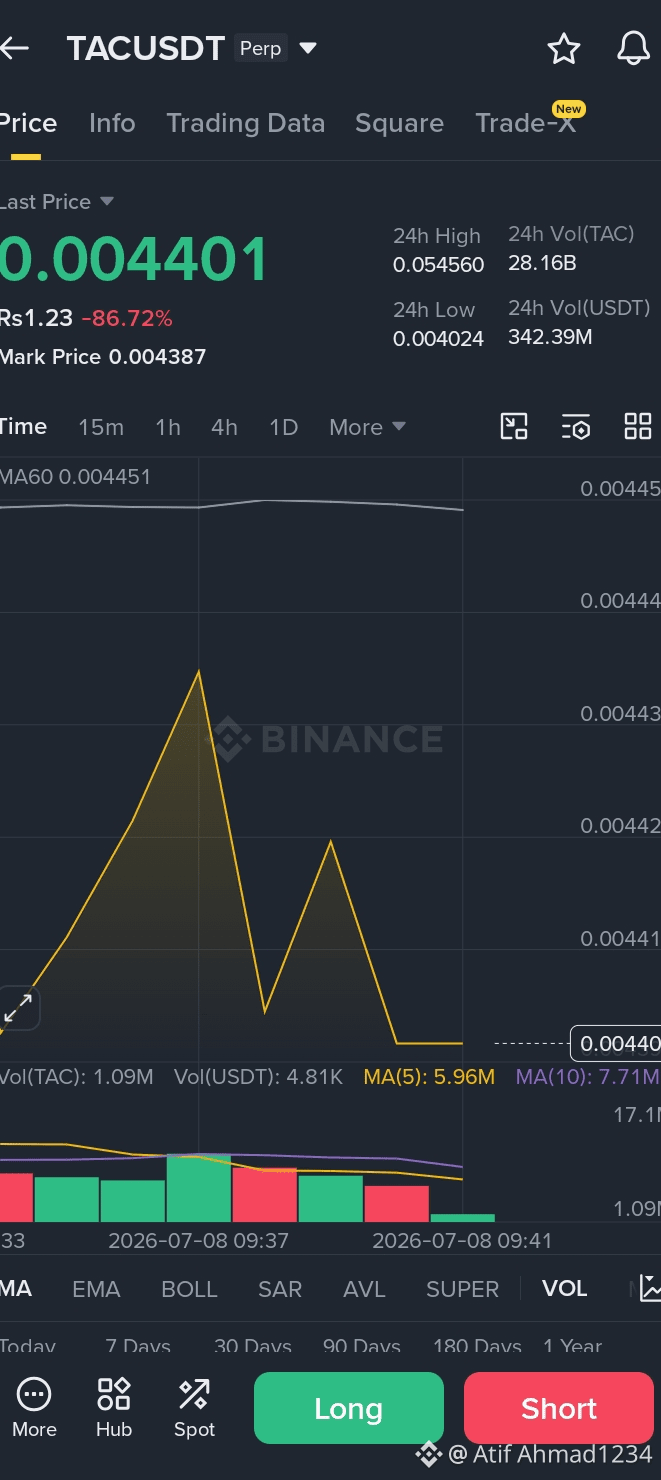Add TACUSDT to favorites star
The image size is (661, 1480).
coord(564,48)
